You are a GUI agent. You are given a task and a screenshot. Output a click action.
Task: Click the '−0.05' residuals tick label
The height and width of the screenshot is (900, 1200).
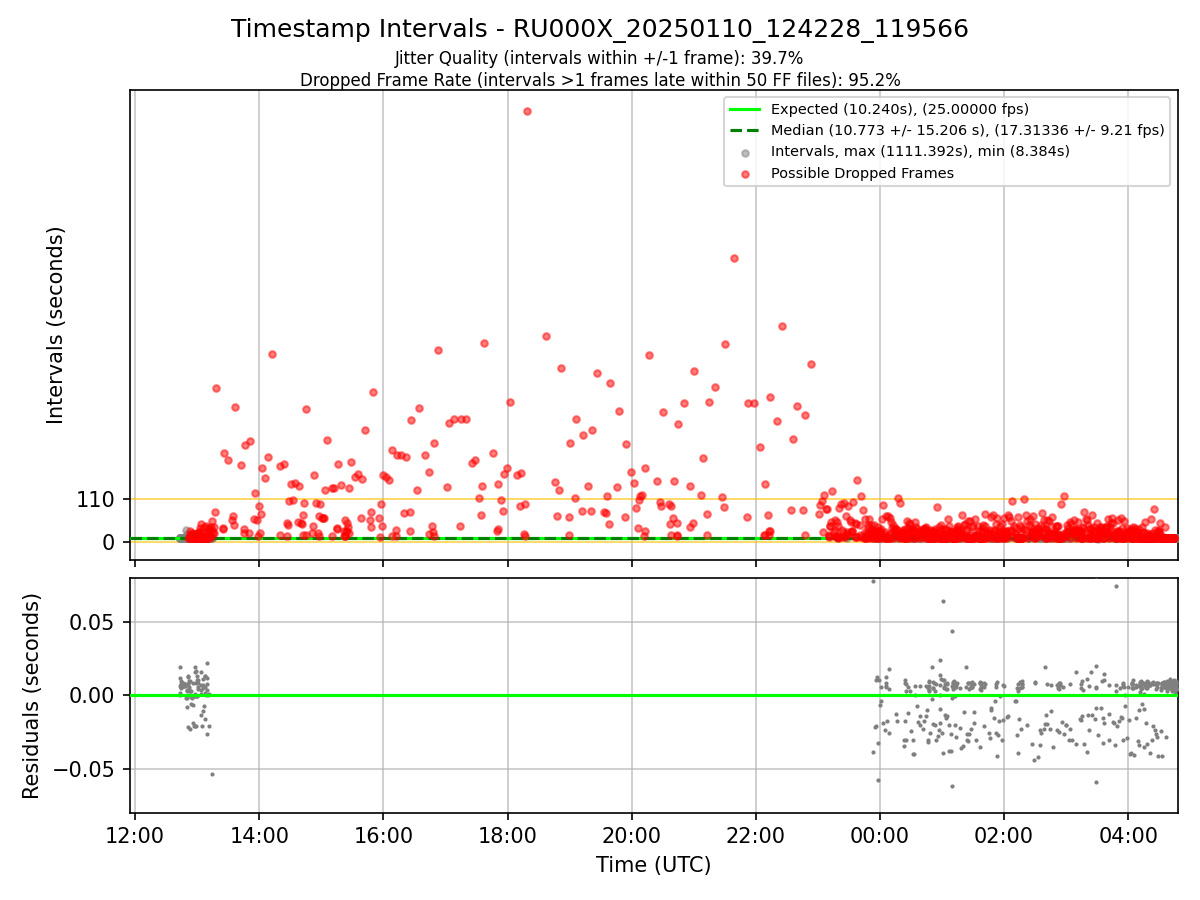(x=85, y=770)
